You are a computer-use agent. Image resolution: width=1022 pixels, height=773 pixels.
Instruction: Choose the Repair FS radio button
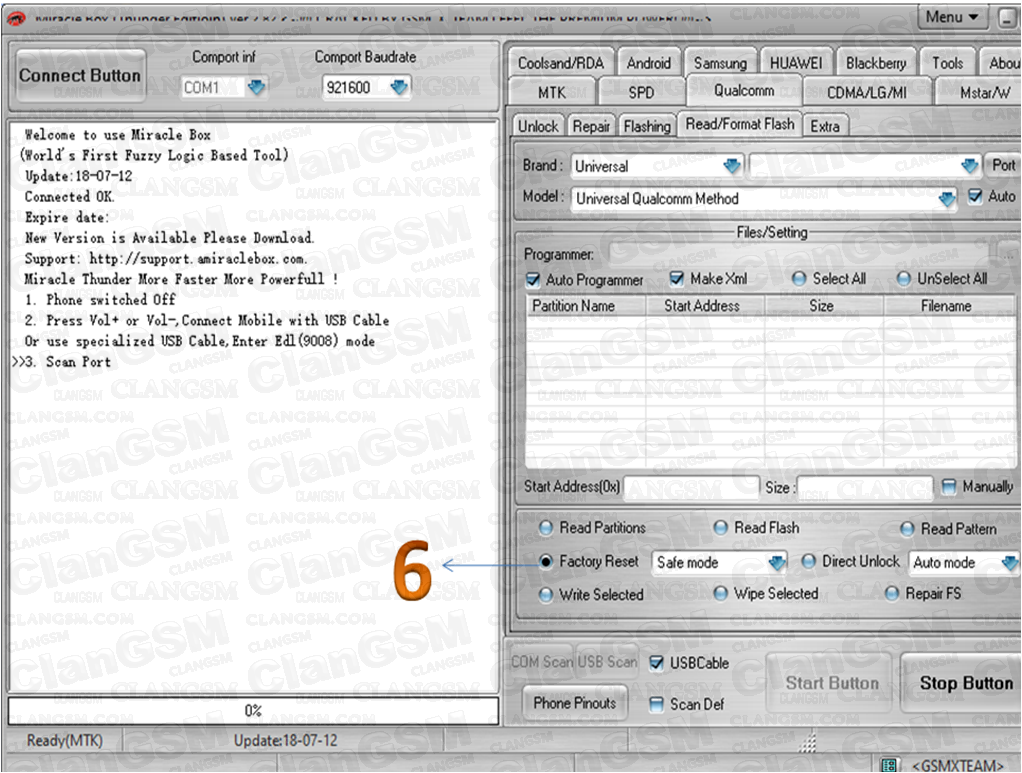coord(892,594)
